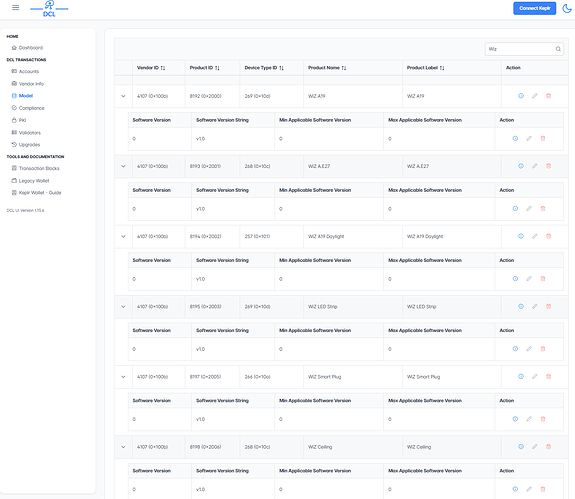
Task: Open Keplr Wallet - Guide link
Action: [x=36, y=193]
